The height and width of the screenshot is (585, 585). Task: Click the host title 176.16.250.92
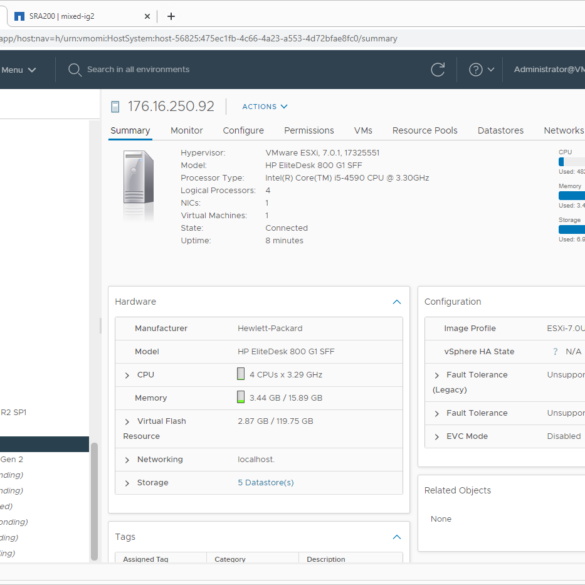point(171,106)
